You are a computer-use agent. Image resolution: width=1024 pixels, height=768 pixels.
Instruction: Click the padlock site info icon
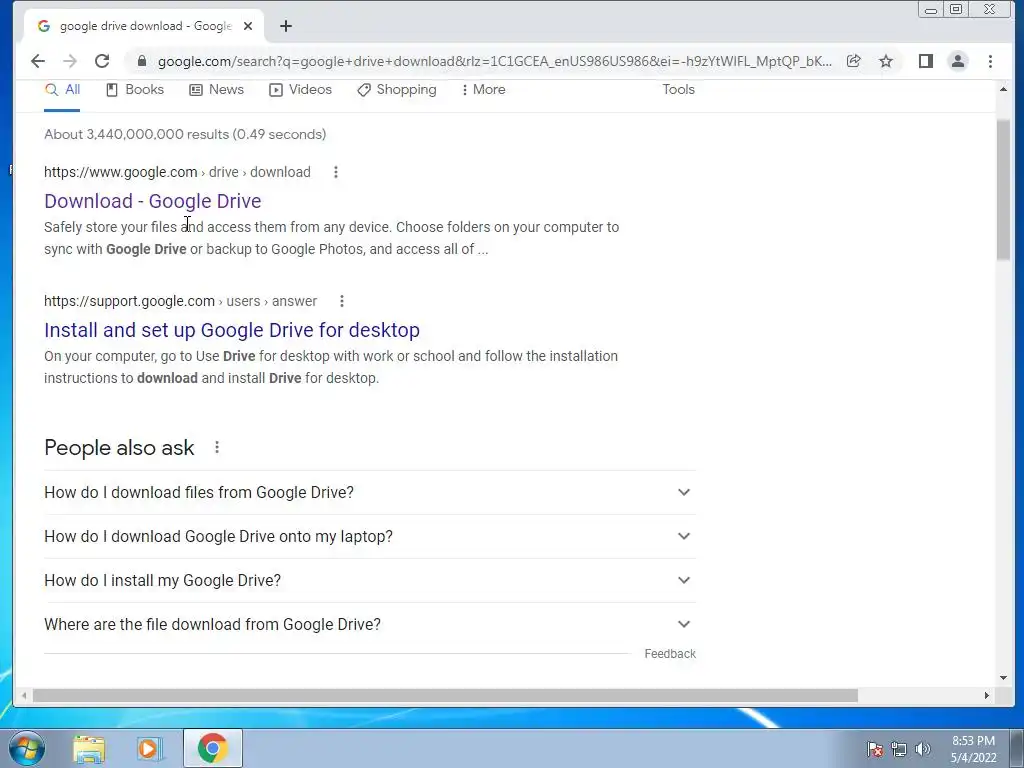[x=142, y=61]
